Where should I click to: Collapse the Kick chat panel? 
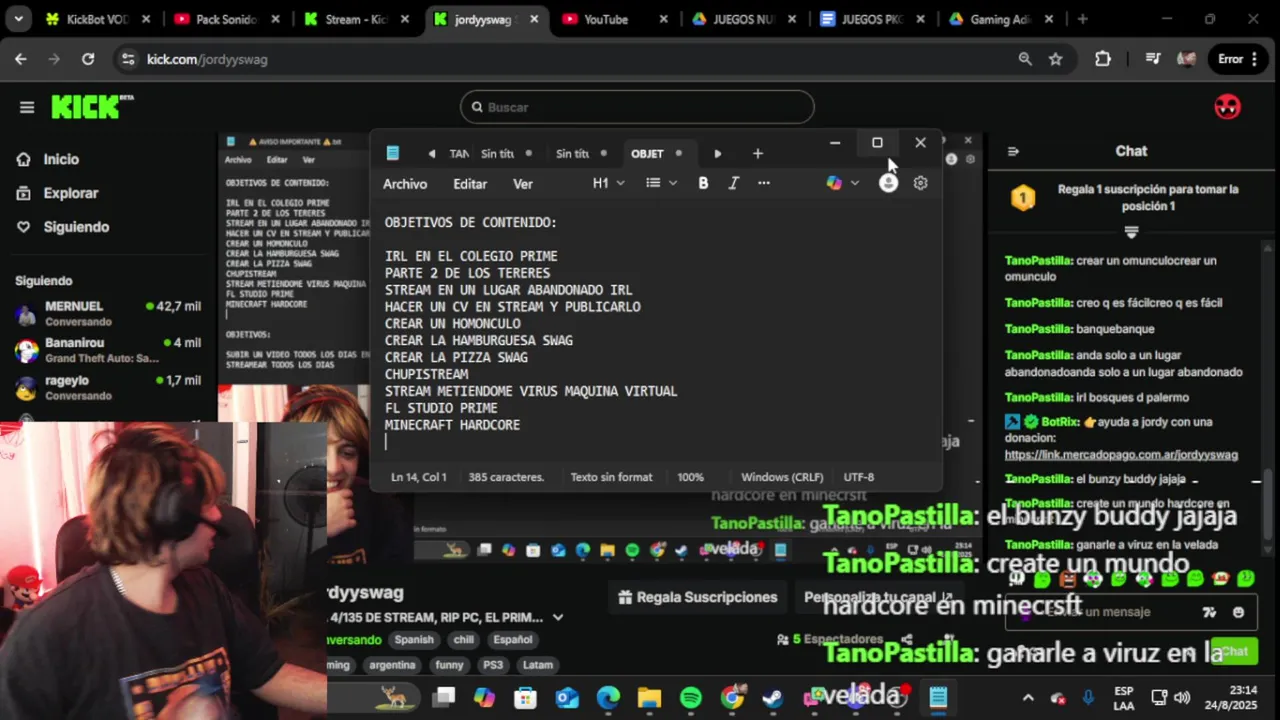pyautogui.click(x=1013, y=151)
